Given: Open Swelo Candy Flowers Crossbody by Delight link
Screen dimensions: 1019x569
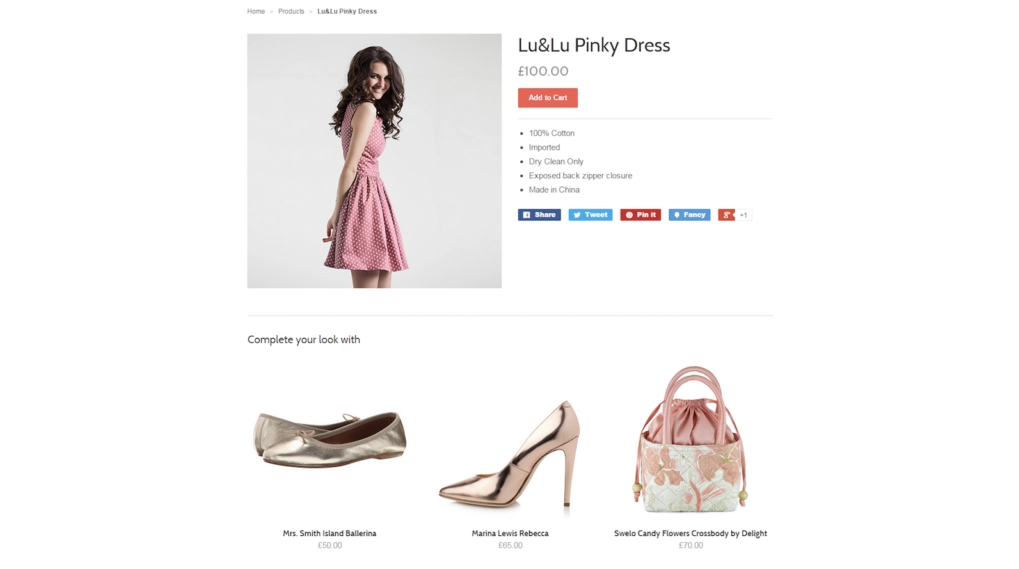Looking at the screenshot, I should (691, 533).
